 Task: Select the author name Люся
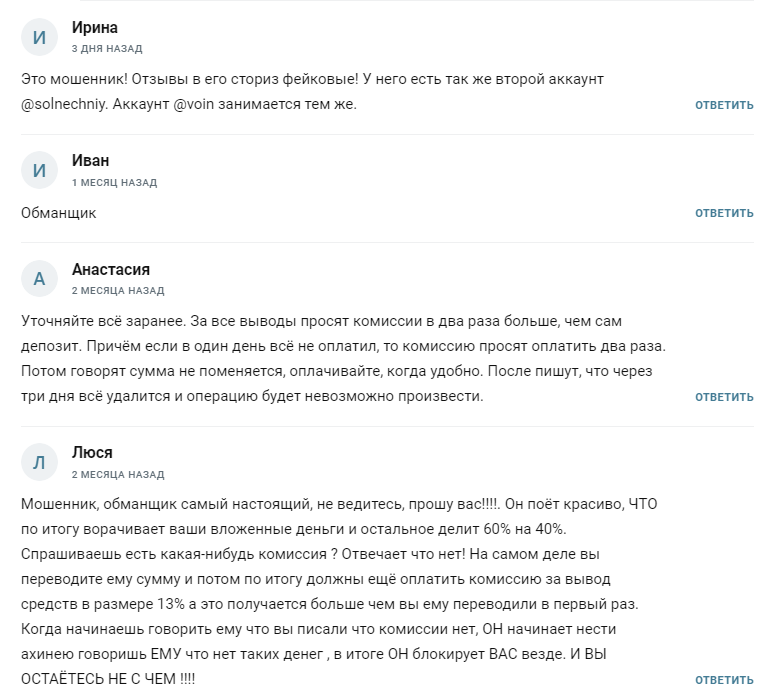92,453
